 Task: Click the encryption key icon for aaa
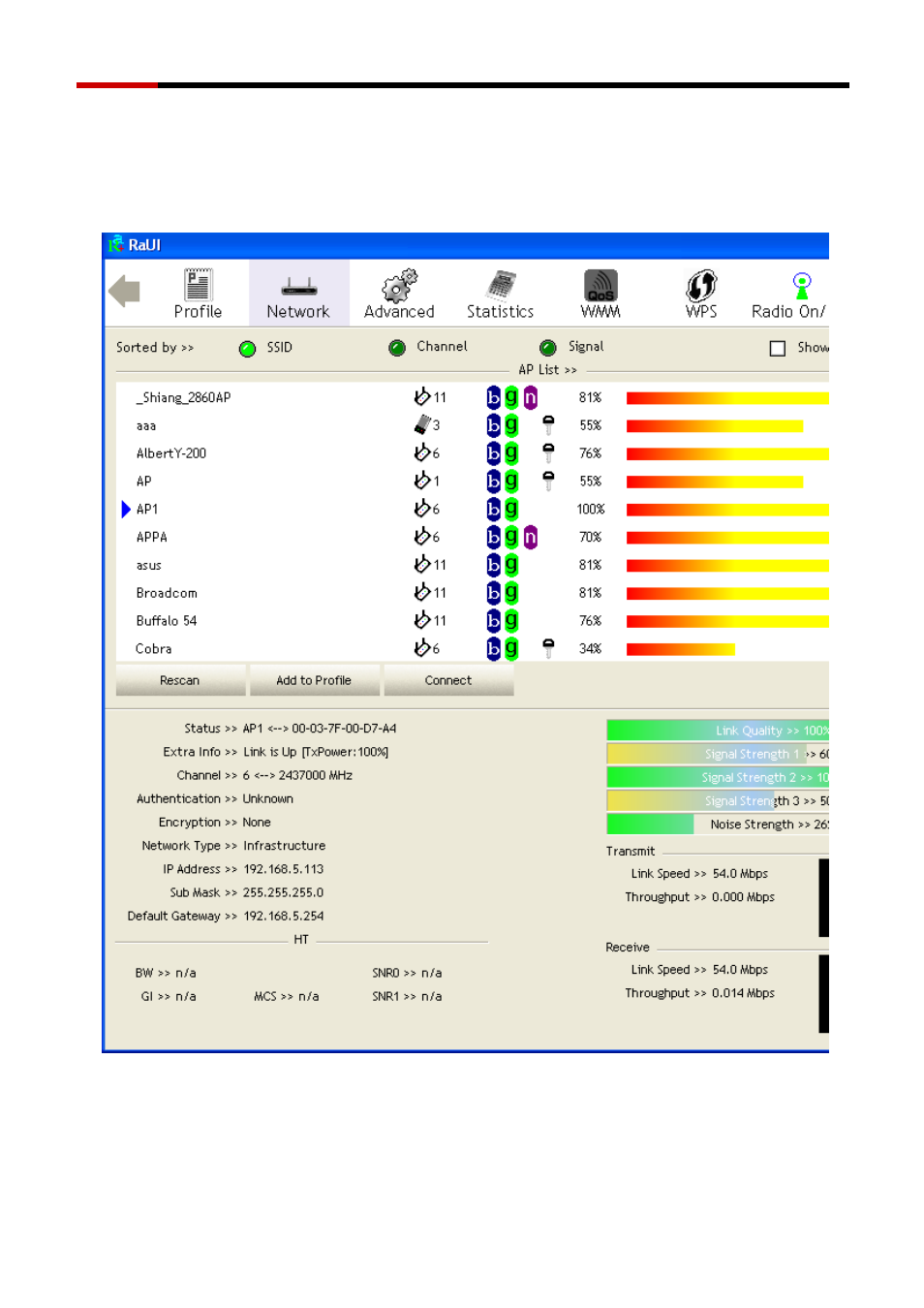[x=548, y=424]
